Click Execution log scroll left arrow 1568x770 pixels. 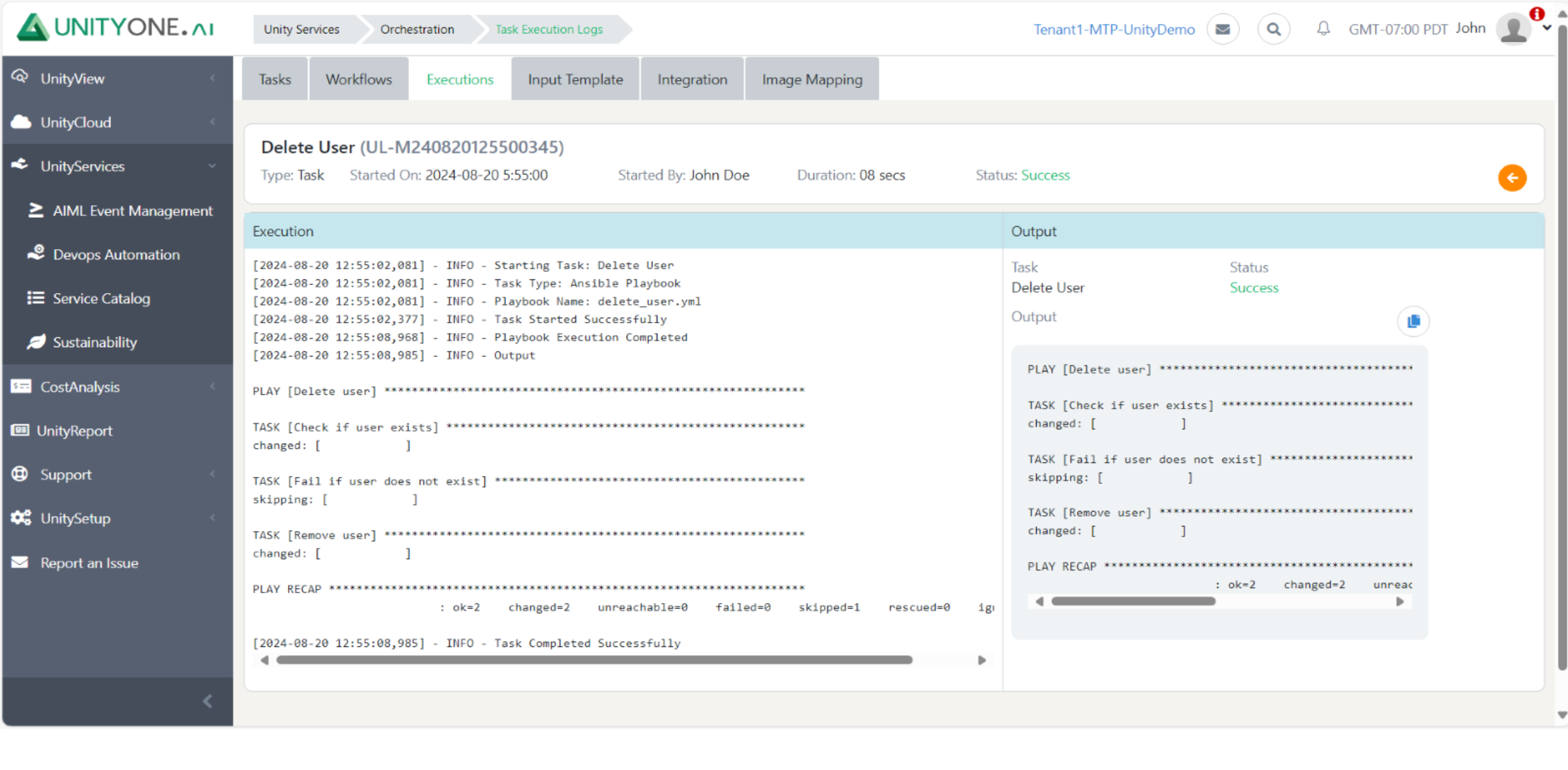265,660
